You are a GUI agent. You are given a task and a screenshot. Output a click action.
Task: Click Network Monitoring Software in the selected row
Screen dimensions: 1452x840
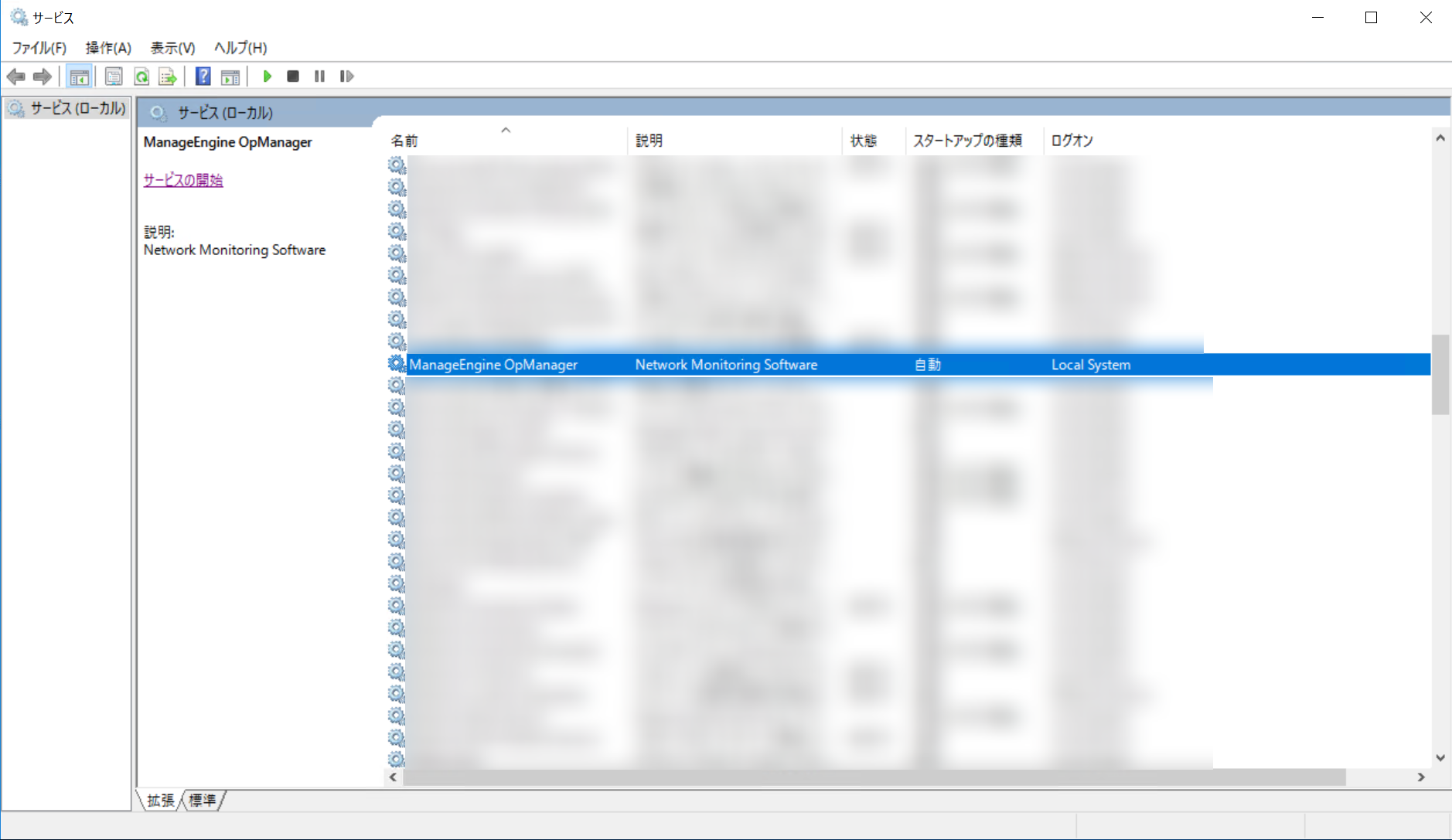(x=726, y=365)
